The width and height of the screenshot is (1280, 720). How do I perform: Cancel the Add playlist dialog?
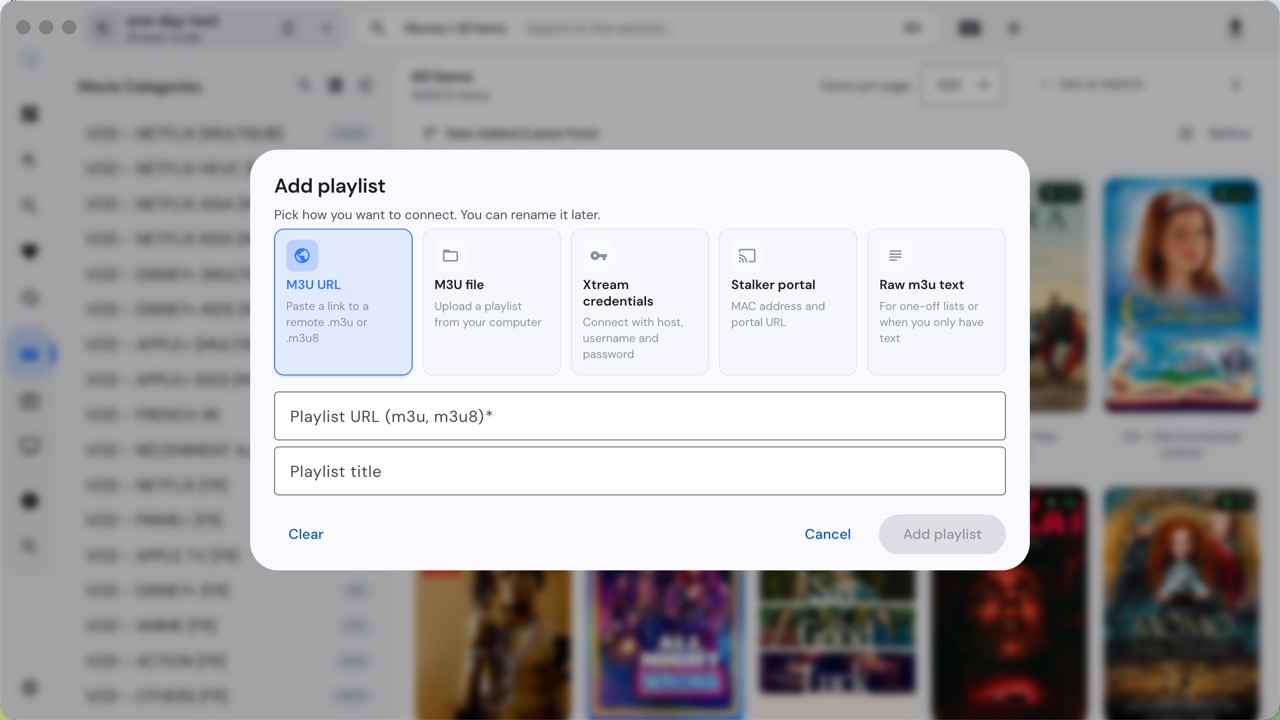828,534
